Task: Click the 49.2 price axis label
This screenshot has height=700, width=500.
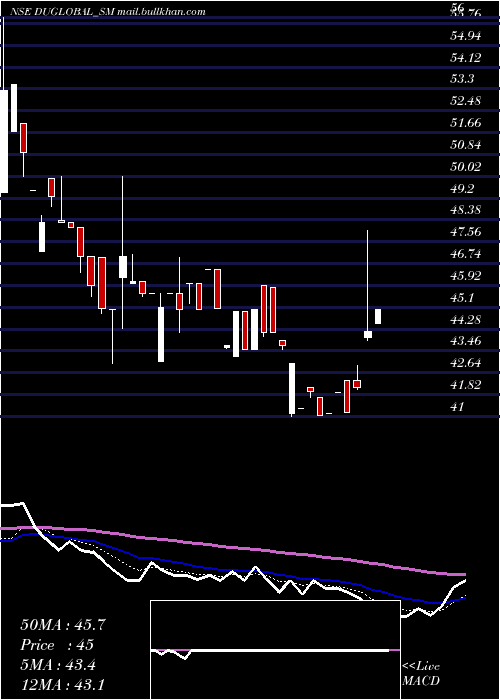Action: point(462,188)
